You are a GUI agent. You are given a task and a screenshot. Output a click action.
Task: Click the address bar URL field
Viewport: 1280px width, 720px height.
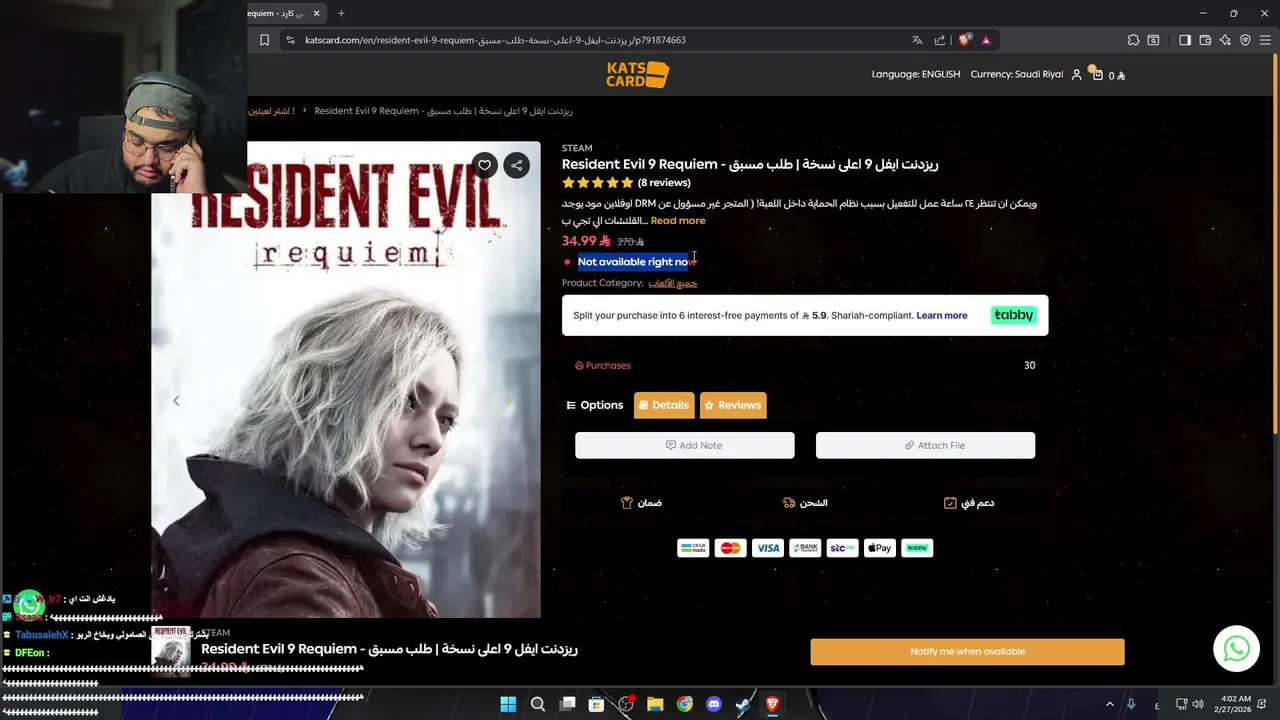(x=590, y=40)
